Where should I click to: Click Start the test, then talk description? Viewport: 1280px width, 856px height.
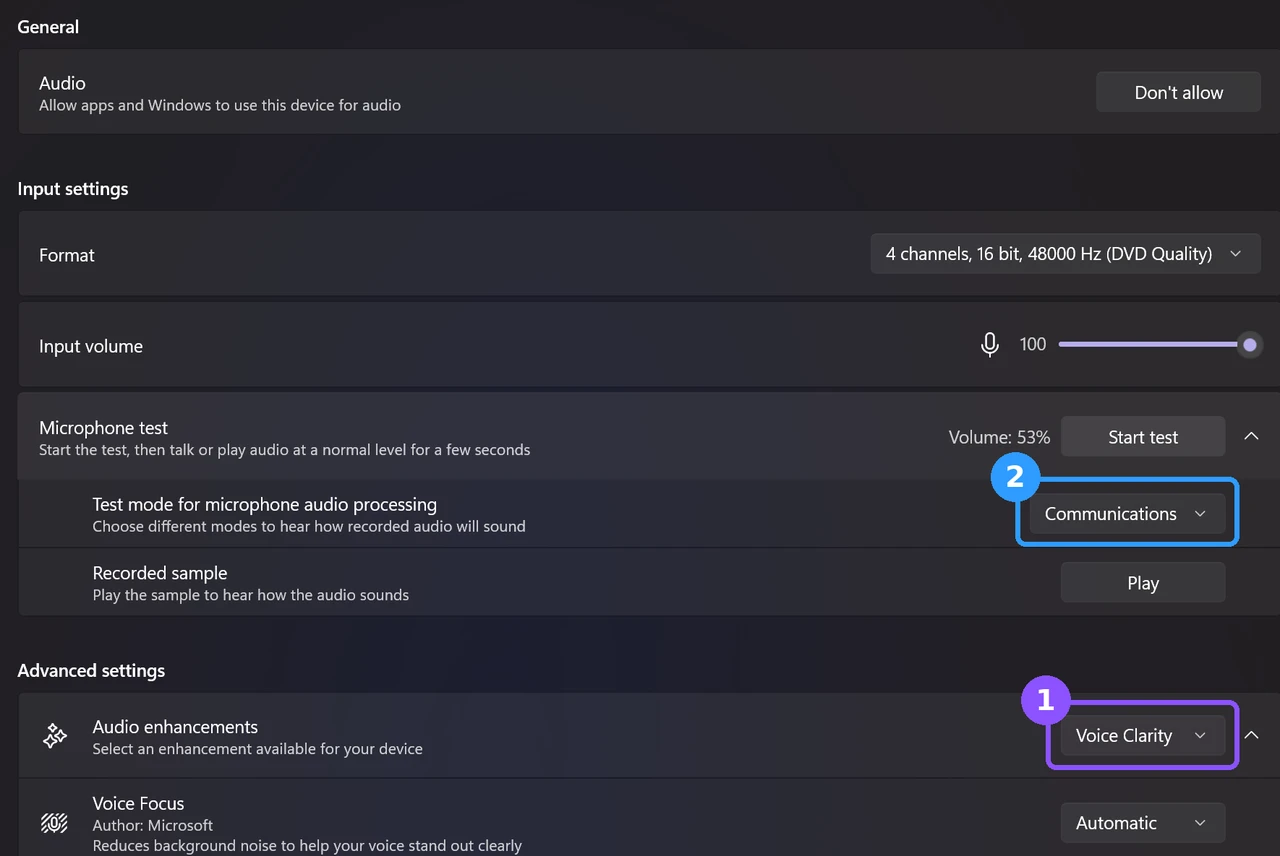coord(285,450)
